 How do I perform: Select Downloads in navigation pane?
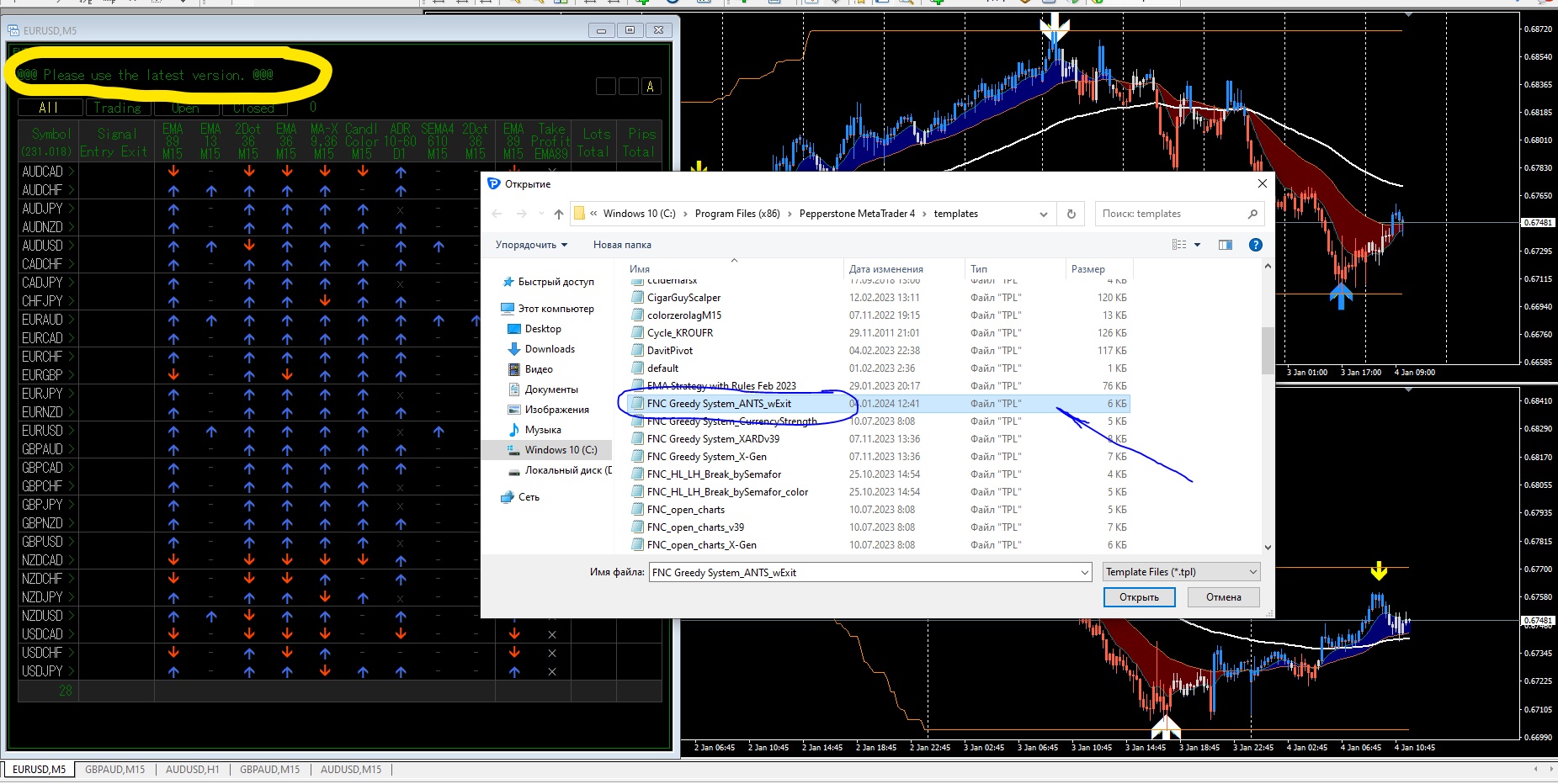coord(550,349)
